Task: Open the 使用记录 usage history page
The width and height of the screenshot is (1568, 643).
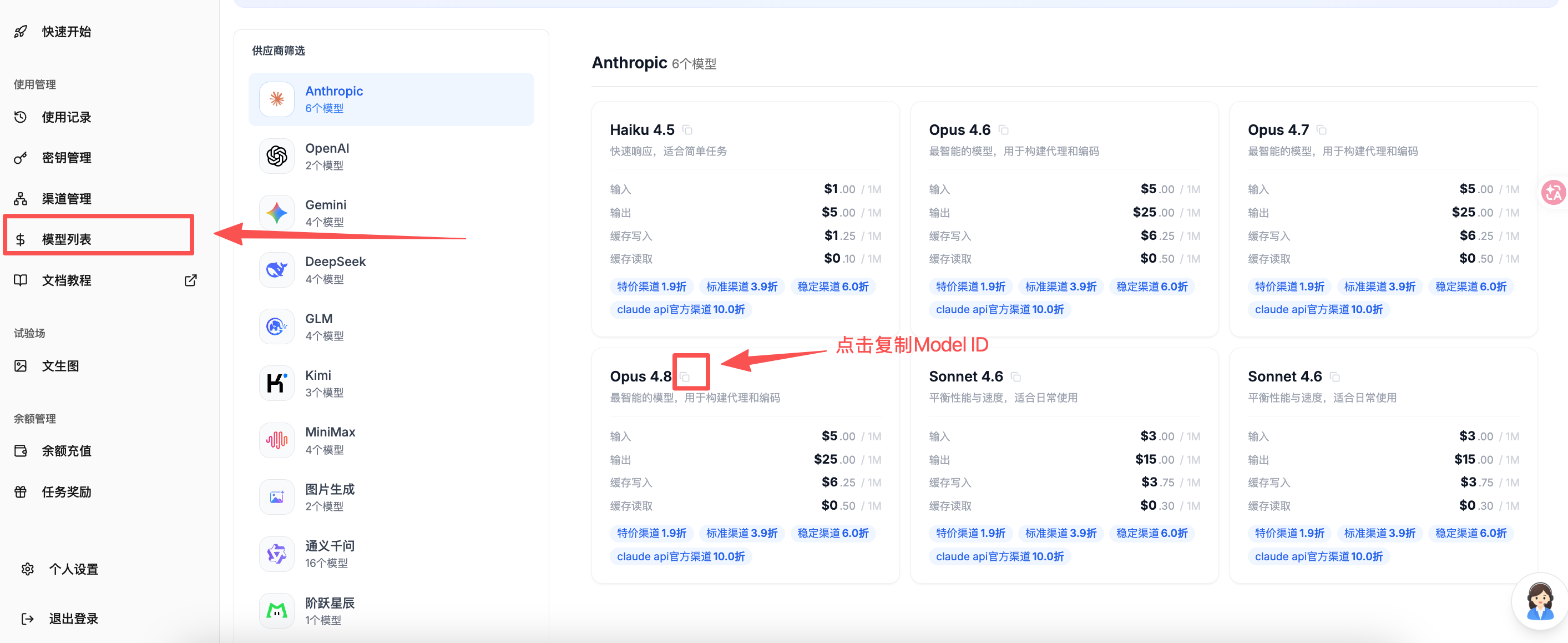Action: click(x=65, y=117)
